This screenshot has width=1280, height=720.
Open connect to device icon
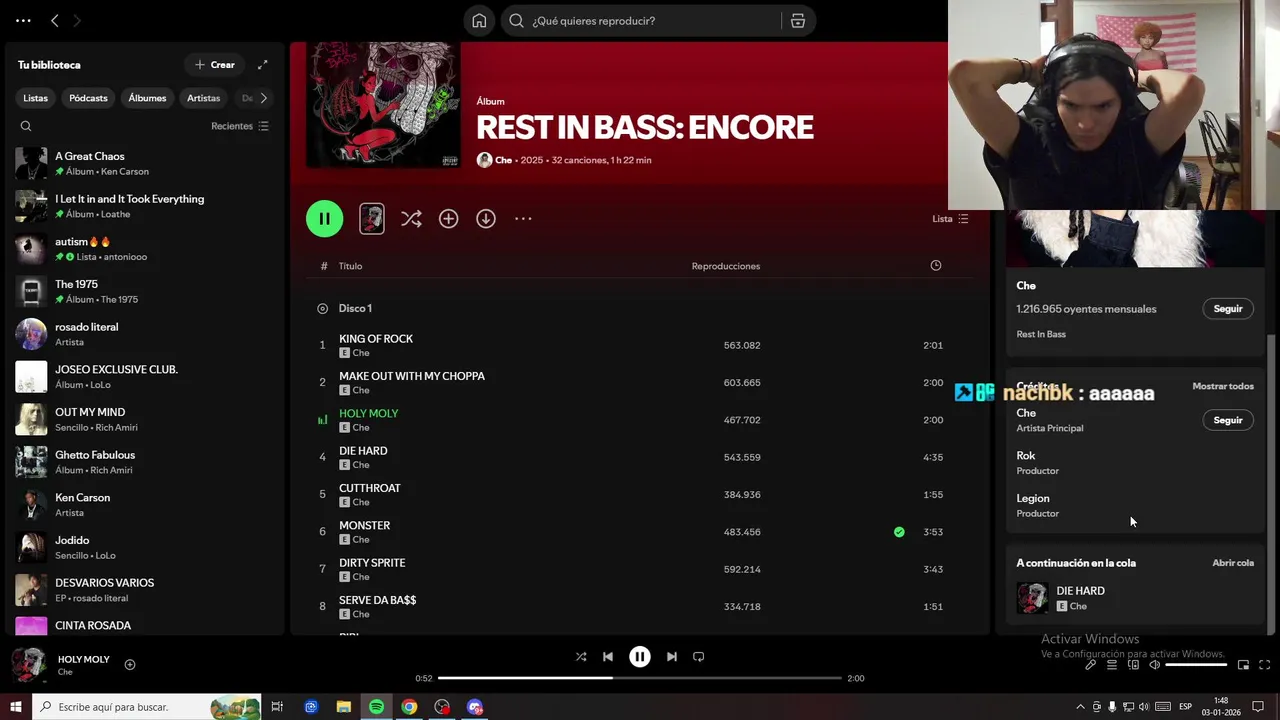[x=1133, y=665]
